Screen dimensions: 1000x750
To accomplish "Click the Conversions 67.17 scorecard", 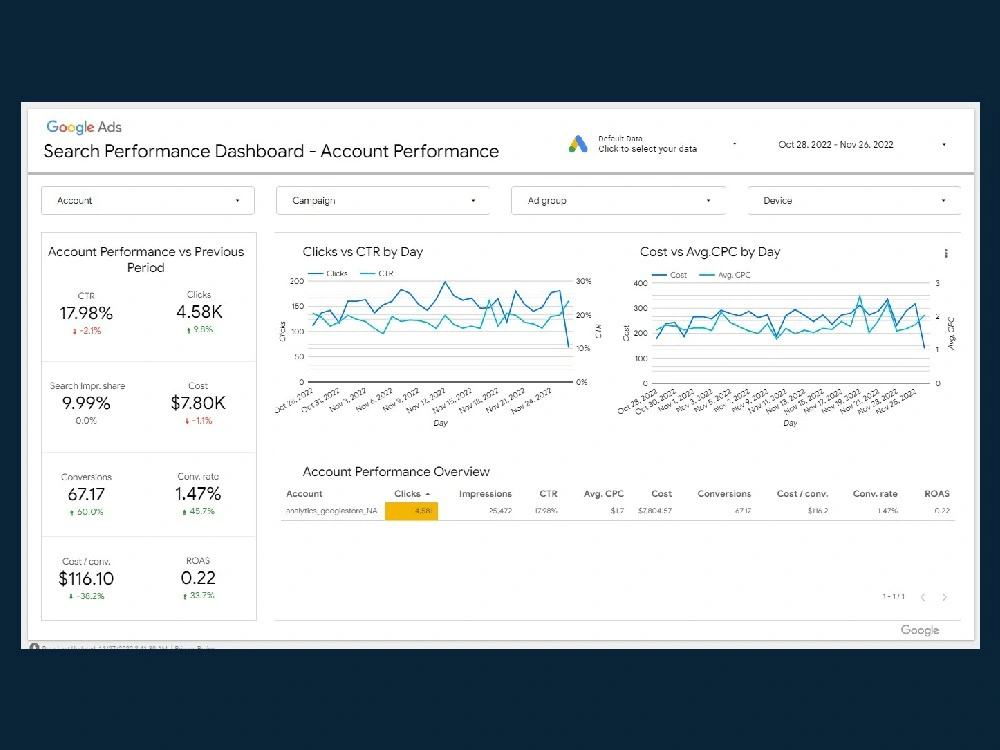I will coord(86,494).
